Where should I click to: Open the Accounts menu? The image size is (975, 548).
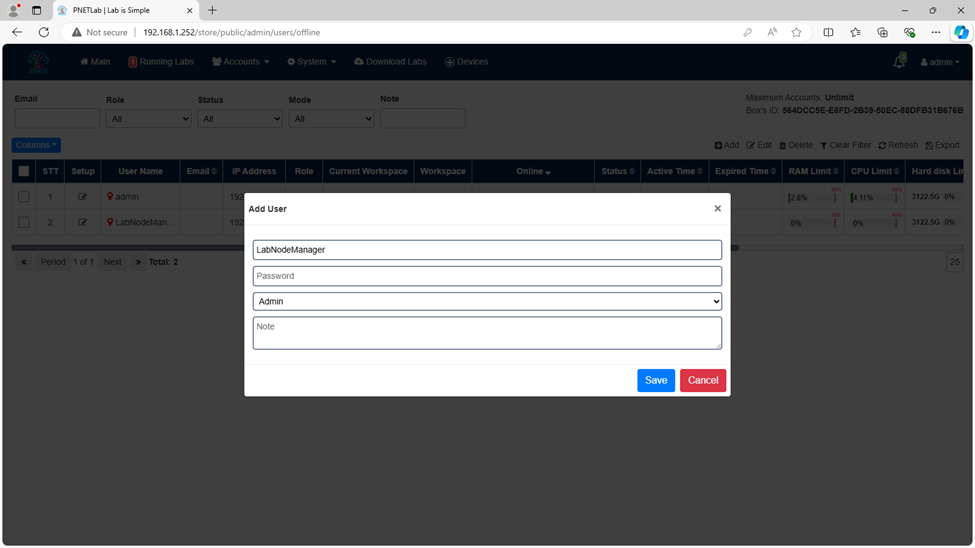pos(241,62)
